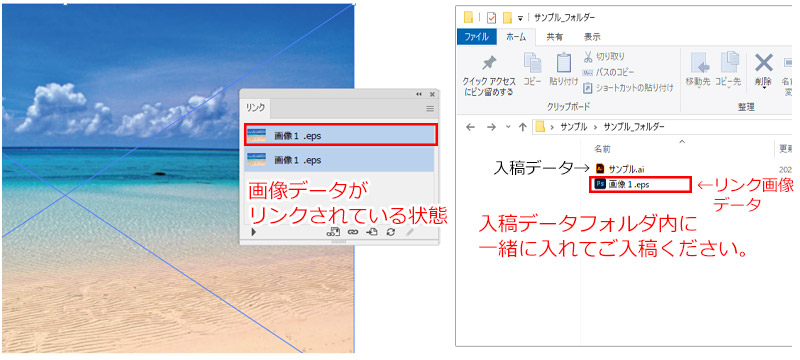Click the 削除 delete X icon
Viewport: 800px width, 360px height.
[764, 63]
